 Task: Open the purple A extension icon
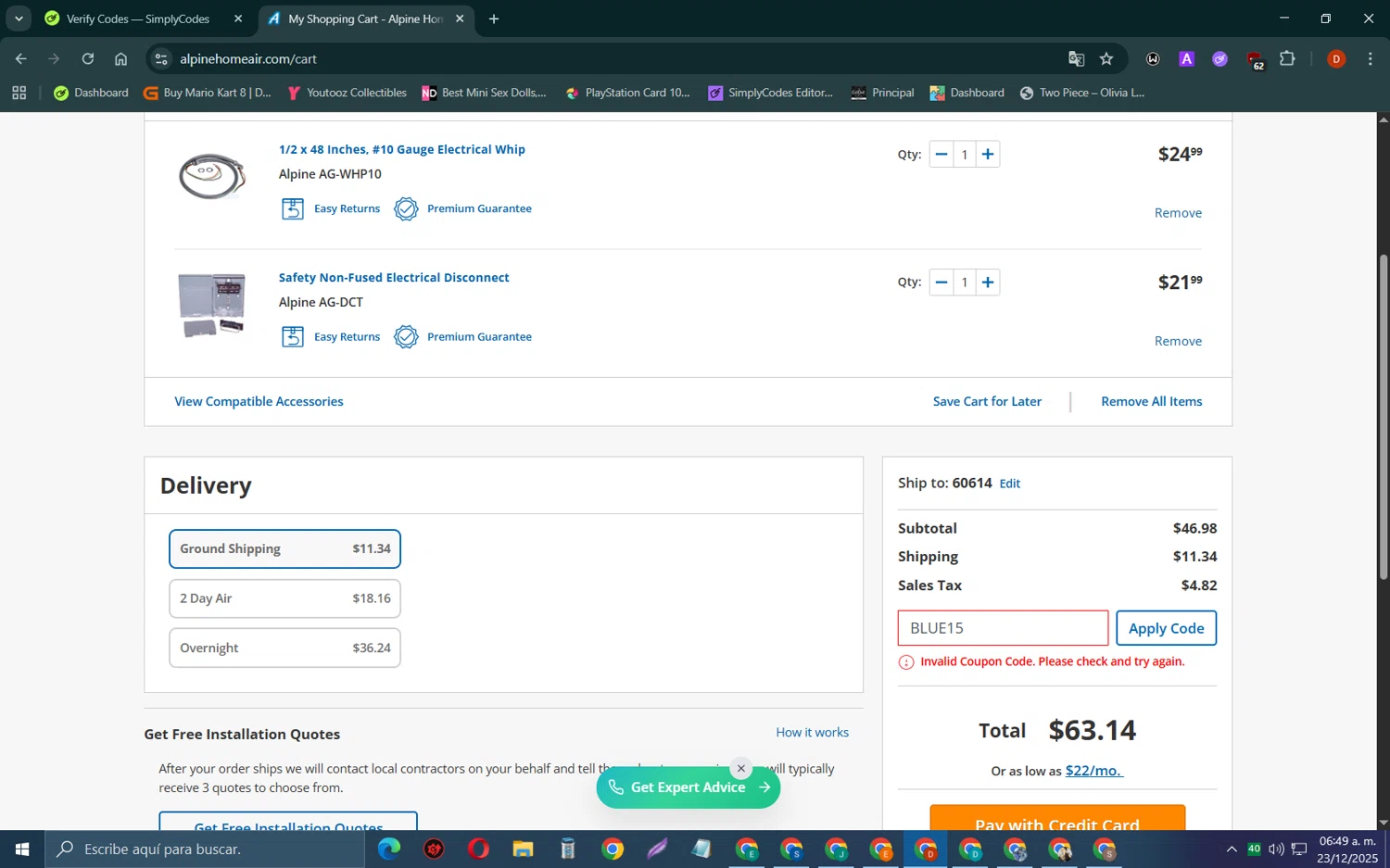(x=1186, y=58)
